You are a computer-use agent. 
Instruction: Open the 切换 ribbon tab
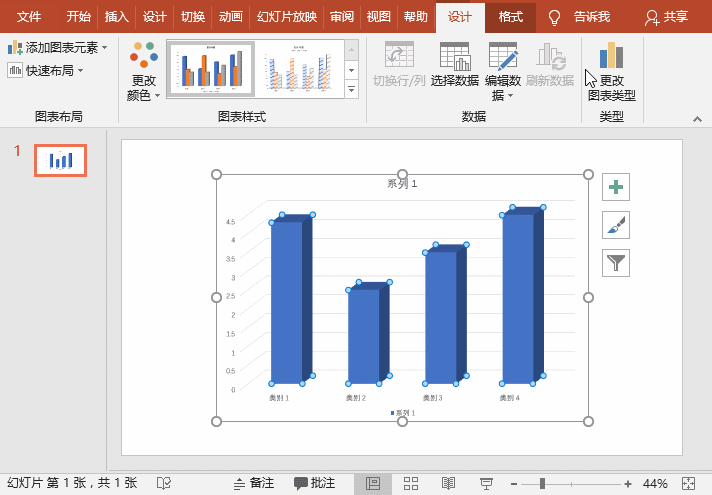click(193, 17)
